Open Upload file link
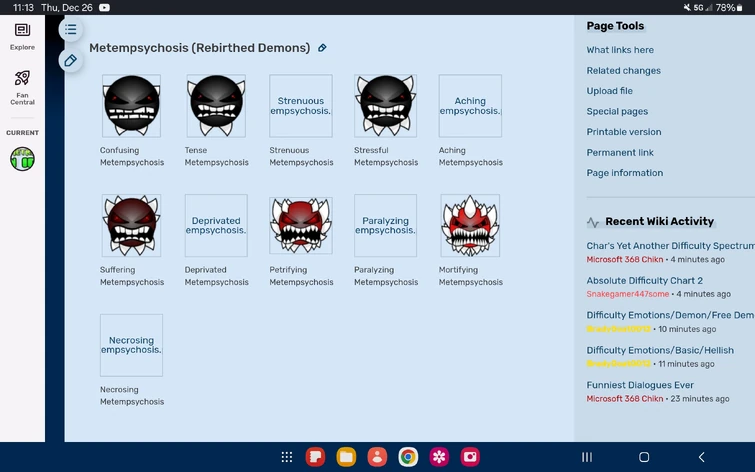755x472 pixels. click(609, 91)
